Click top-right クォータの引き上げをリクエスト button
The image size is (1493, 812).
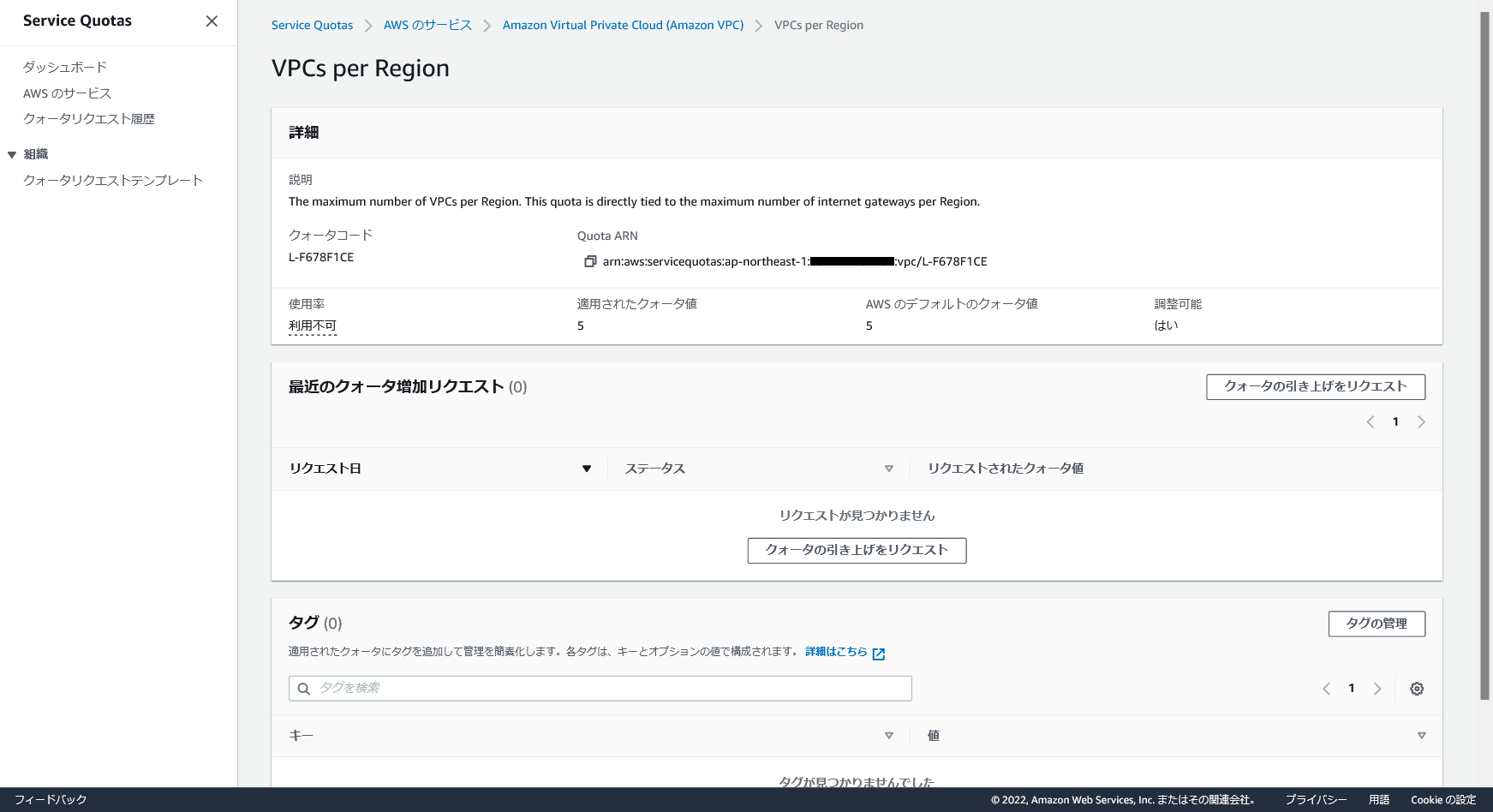(x=1316, y=387)
